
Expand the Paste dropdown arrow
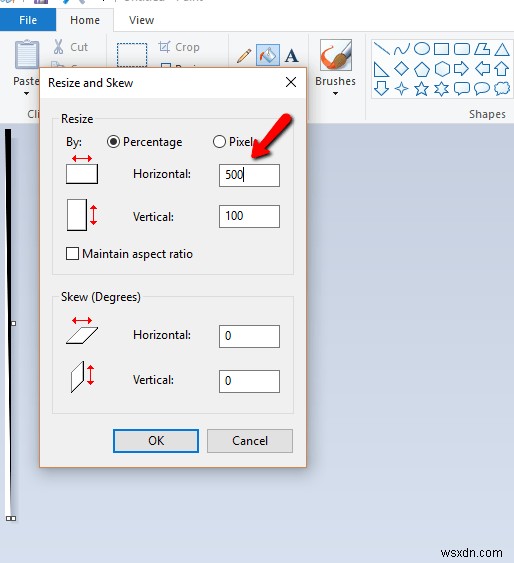coord(26,94)
